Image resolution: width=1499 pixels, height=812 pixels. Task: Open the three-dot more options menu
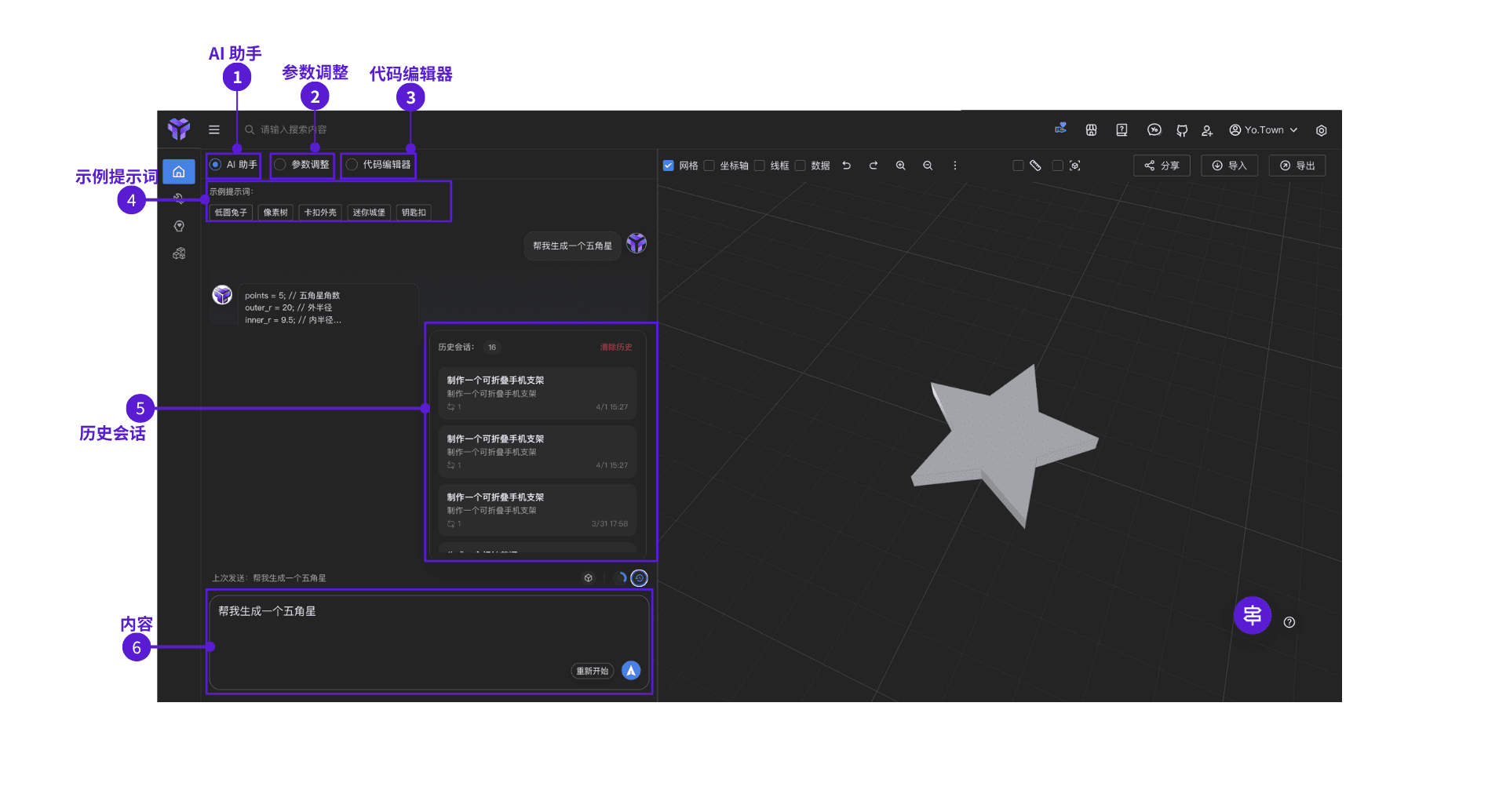click(955, 166)
